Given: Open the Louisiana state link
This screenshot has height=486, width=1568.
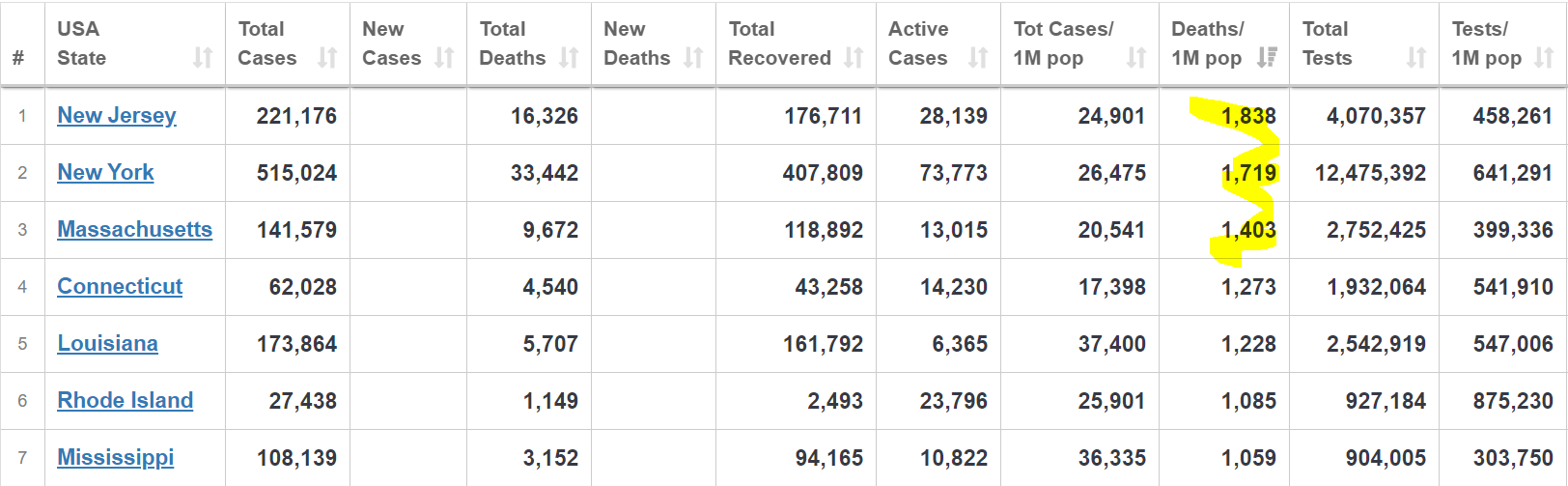Looking at the screenshot, I should pyautogui.click(x=107, y=344).
